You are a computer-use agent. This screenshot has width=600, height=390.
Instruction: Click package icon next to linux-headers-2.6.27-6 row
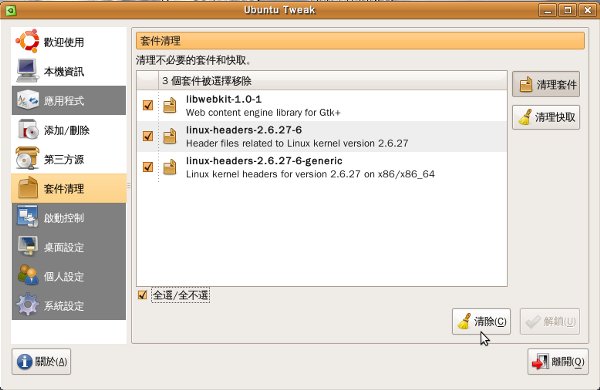[x=170, y=137]
